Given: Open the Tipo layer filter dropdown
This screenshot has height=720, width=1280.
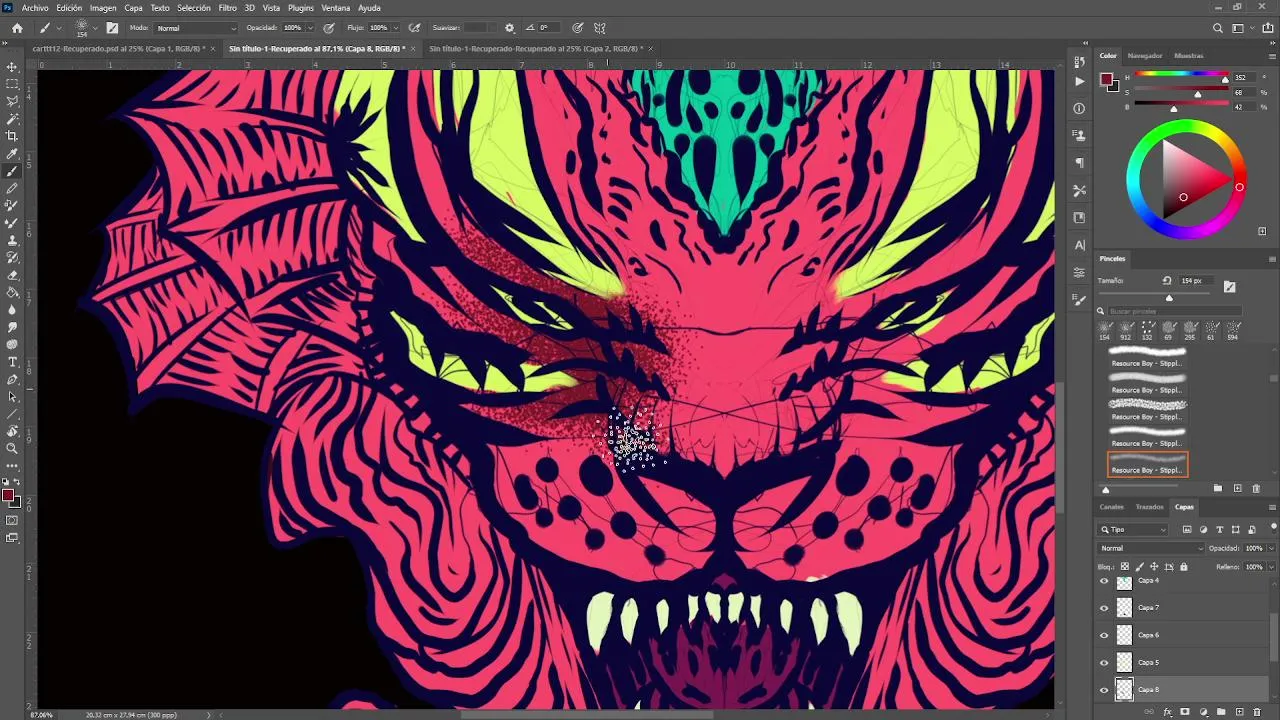Looking at the screenshot, I should pos(1133,530).
